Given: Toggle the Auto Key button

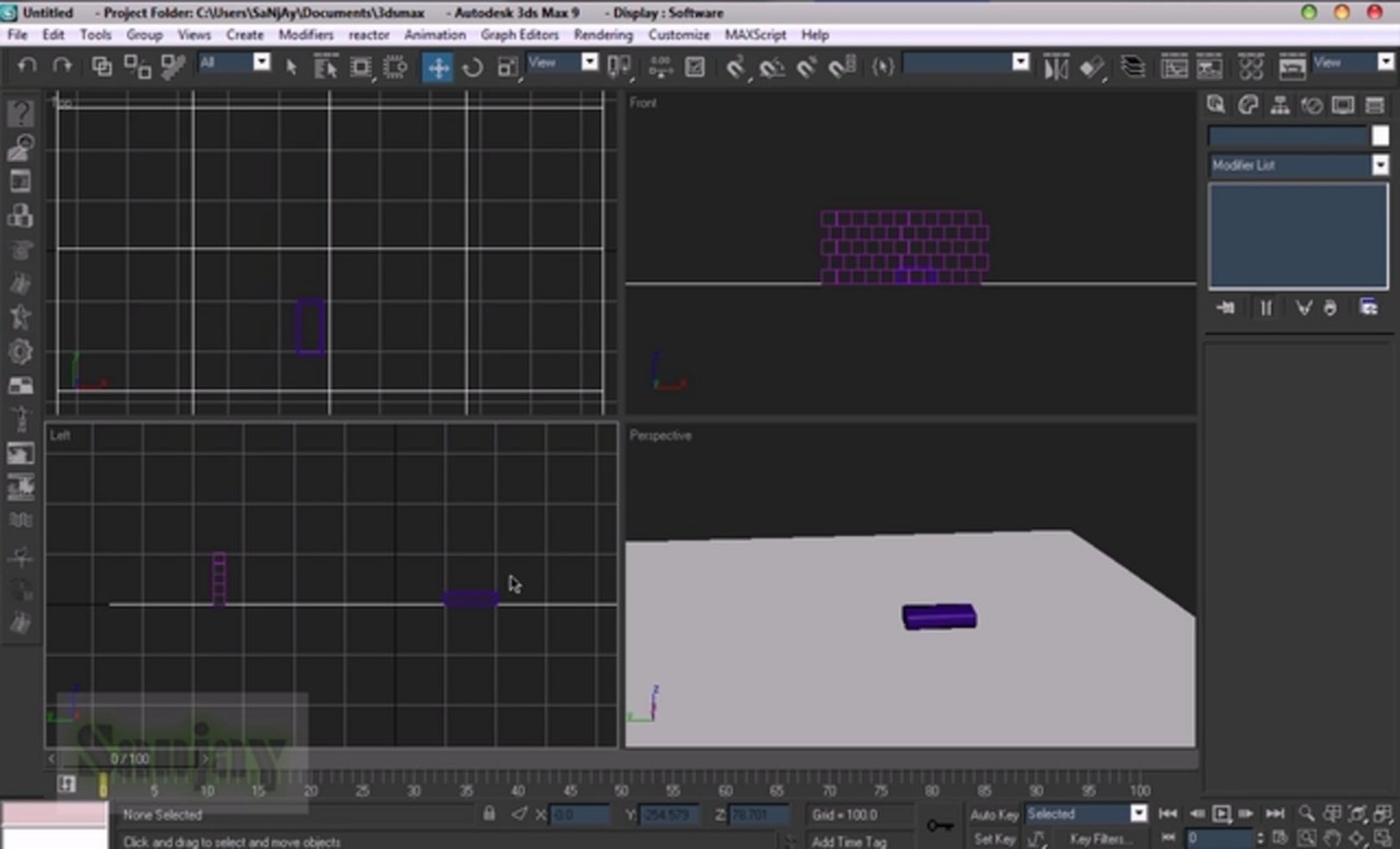Looking at the screenshot, I should click(x=994, y=815).
